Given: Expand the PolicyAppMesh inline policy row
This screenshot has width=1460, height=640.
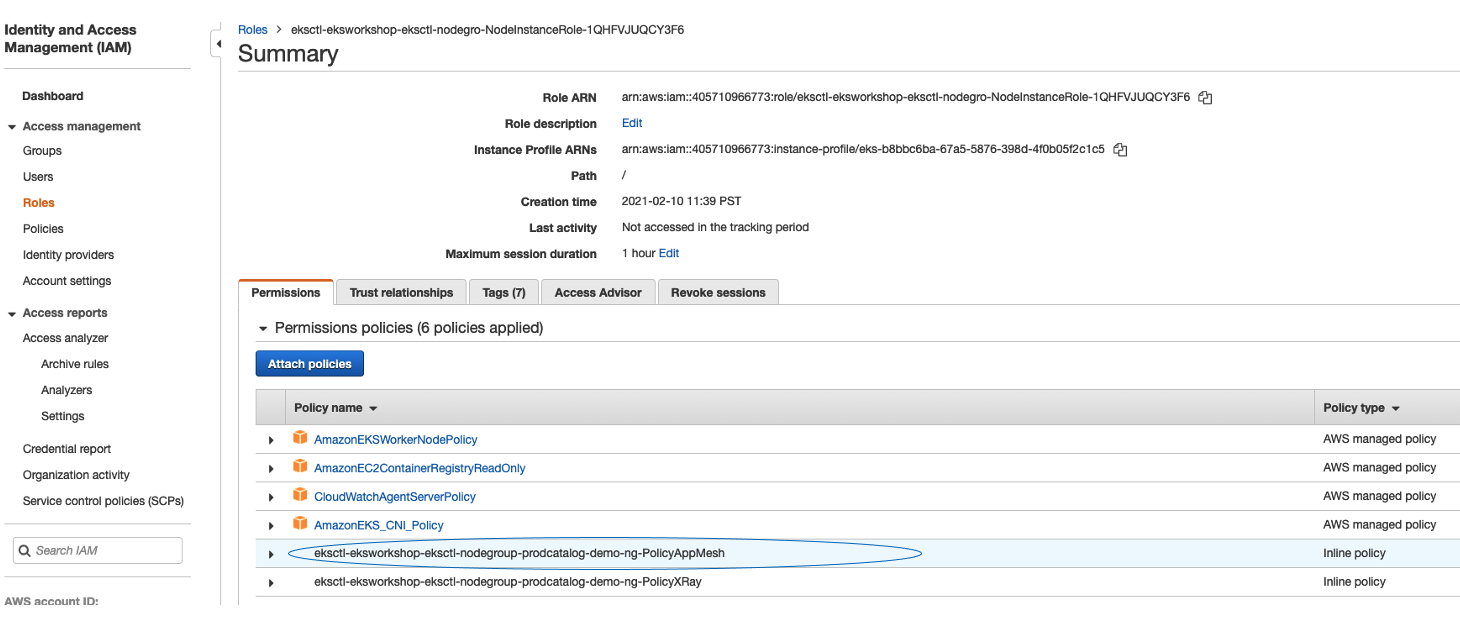Looking at the screenshot, I should (271, 554).
